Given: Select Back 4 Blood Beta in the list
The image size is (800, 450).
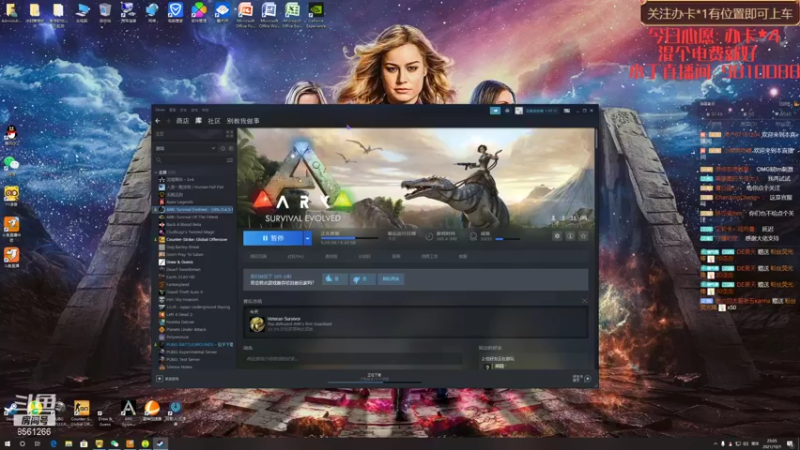Looking at the screenshot, I should 194,224.
